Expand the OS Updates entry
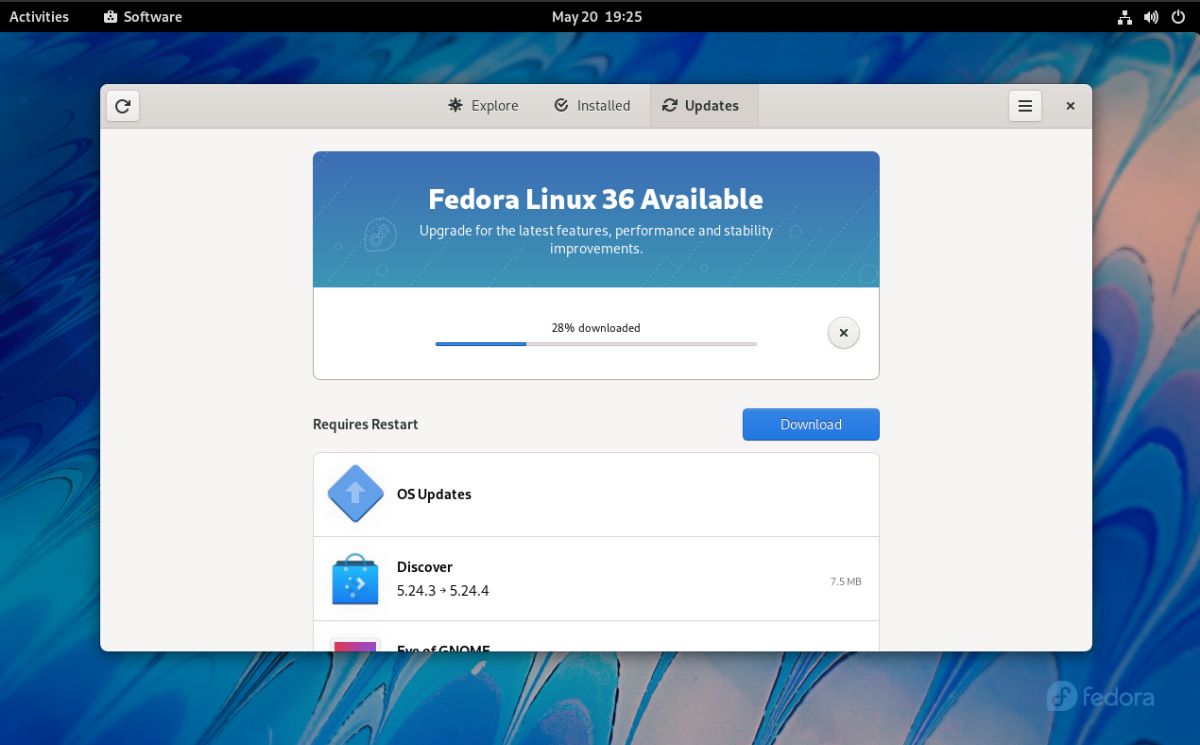 pos(596,493)
